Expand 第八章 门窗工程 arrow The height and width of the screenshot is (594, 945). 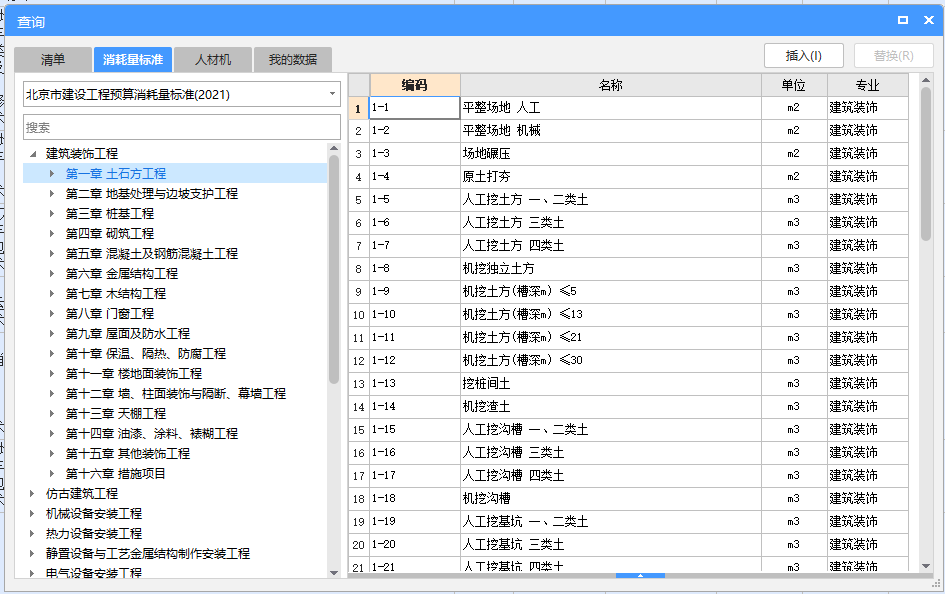(x=52, y=313)
